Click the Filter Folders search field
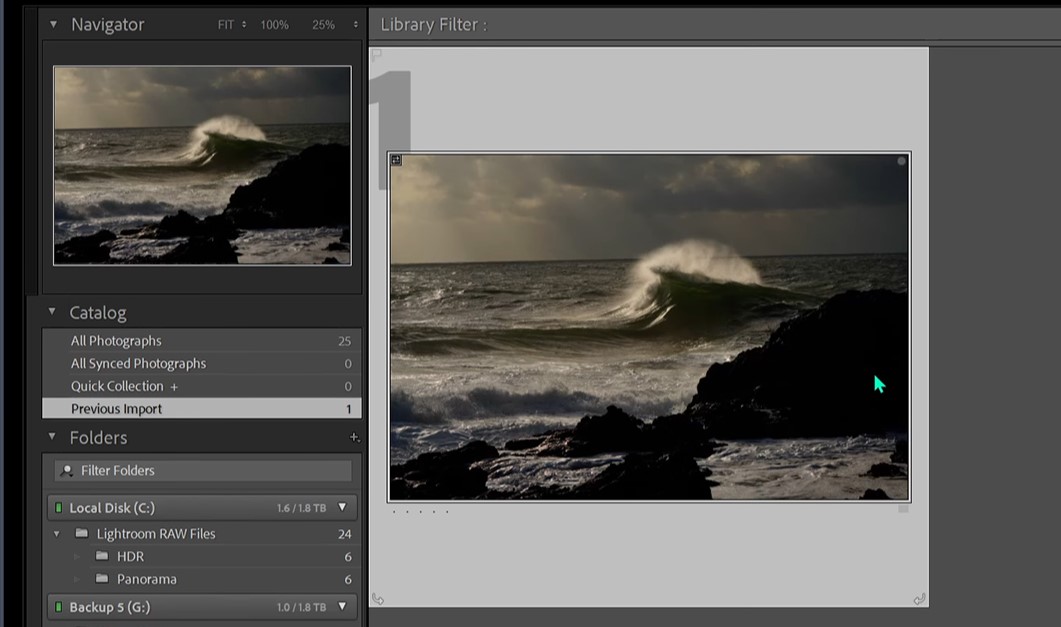The width and height of the screenshot is (1061, 627). click(203, 471)
